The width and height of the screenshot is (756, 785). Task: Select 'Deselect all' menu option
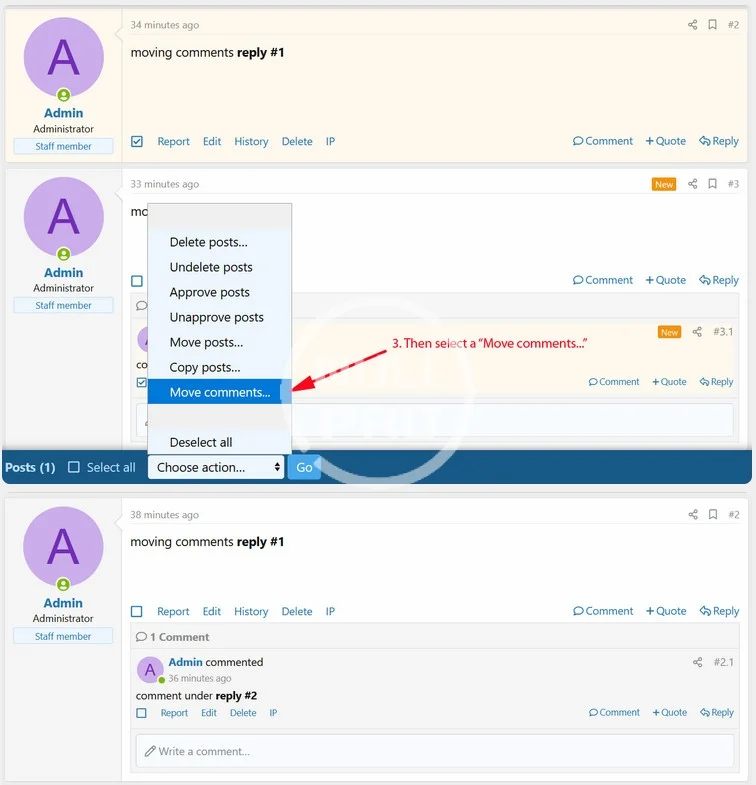point(201,442)
